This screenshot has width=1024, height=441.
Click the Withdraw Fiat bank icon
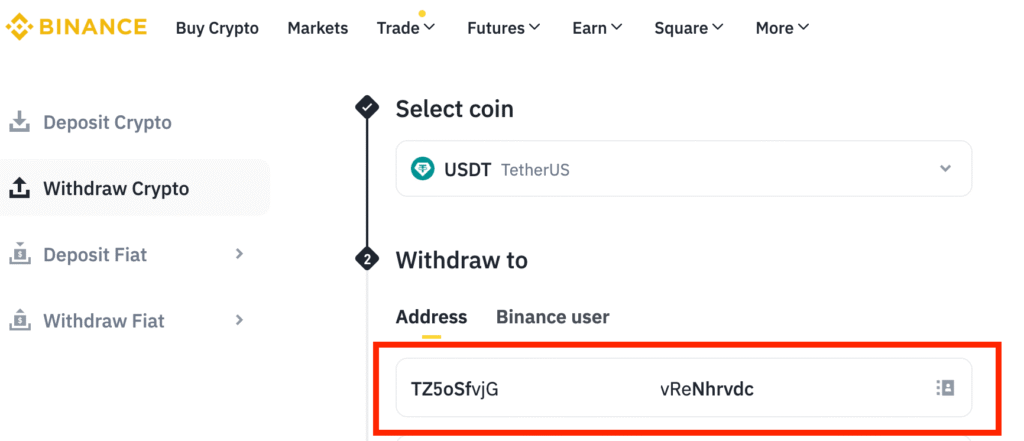click(19, 321)
